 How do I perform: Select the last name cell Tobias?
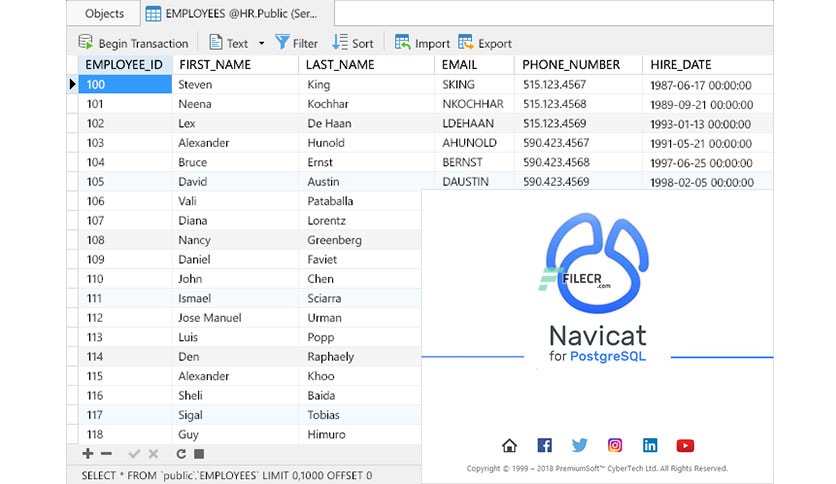[x=360, y=415]
